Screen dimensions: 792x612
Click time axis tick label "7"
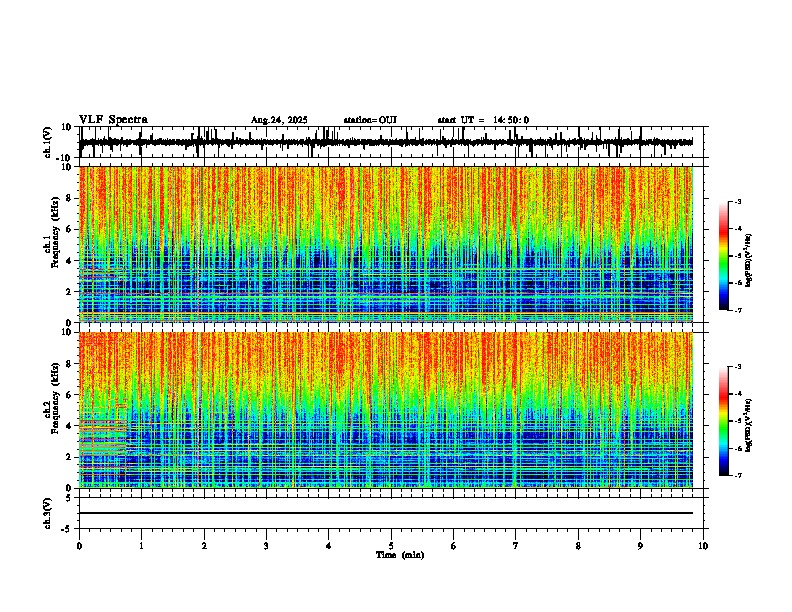[516, 546]
